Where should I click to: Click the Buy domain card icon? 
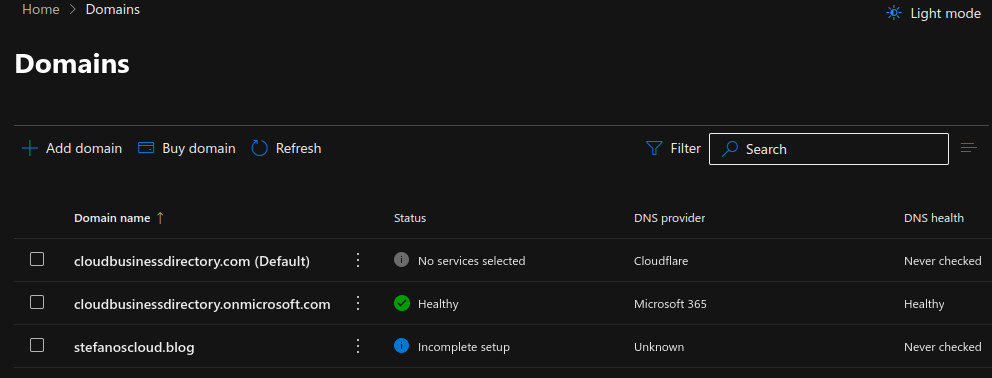coord(146,148)
